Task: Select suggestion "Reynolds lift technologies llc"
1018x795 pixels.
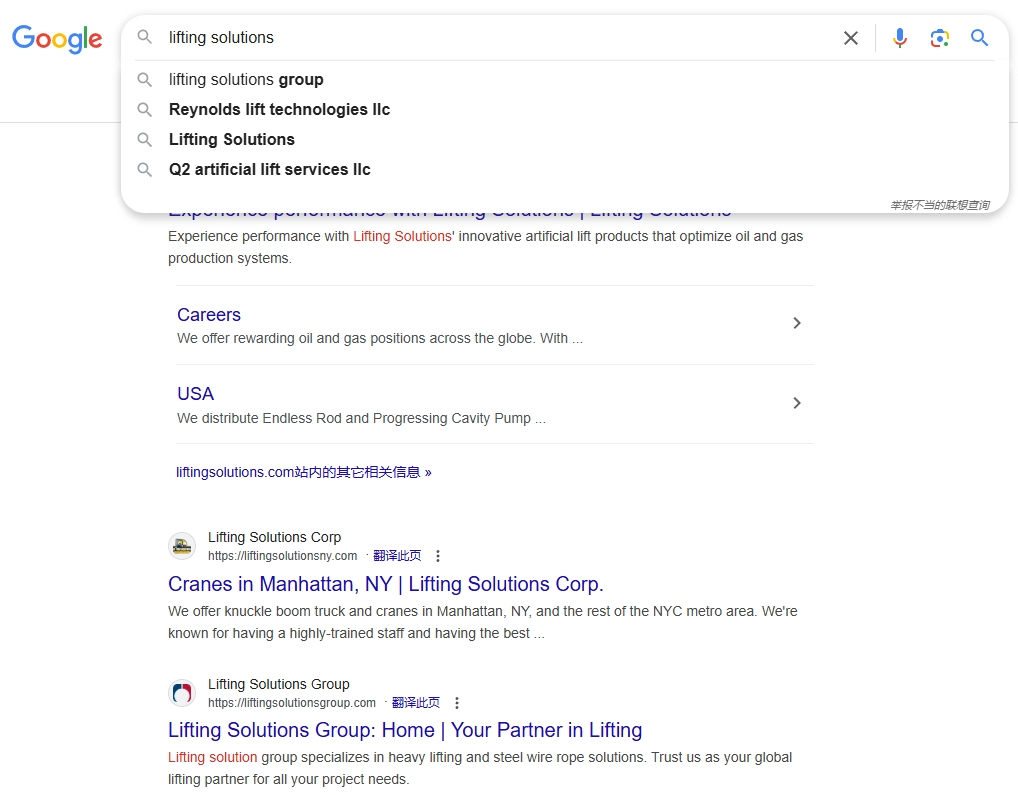Action: (x=279, y=110)
